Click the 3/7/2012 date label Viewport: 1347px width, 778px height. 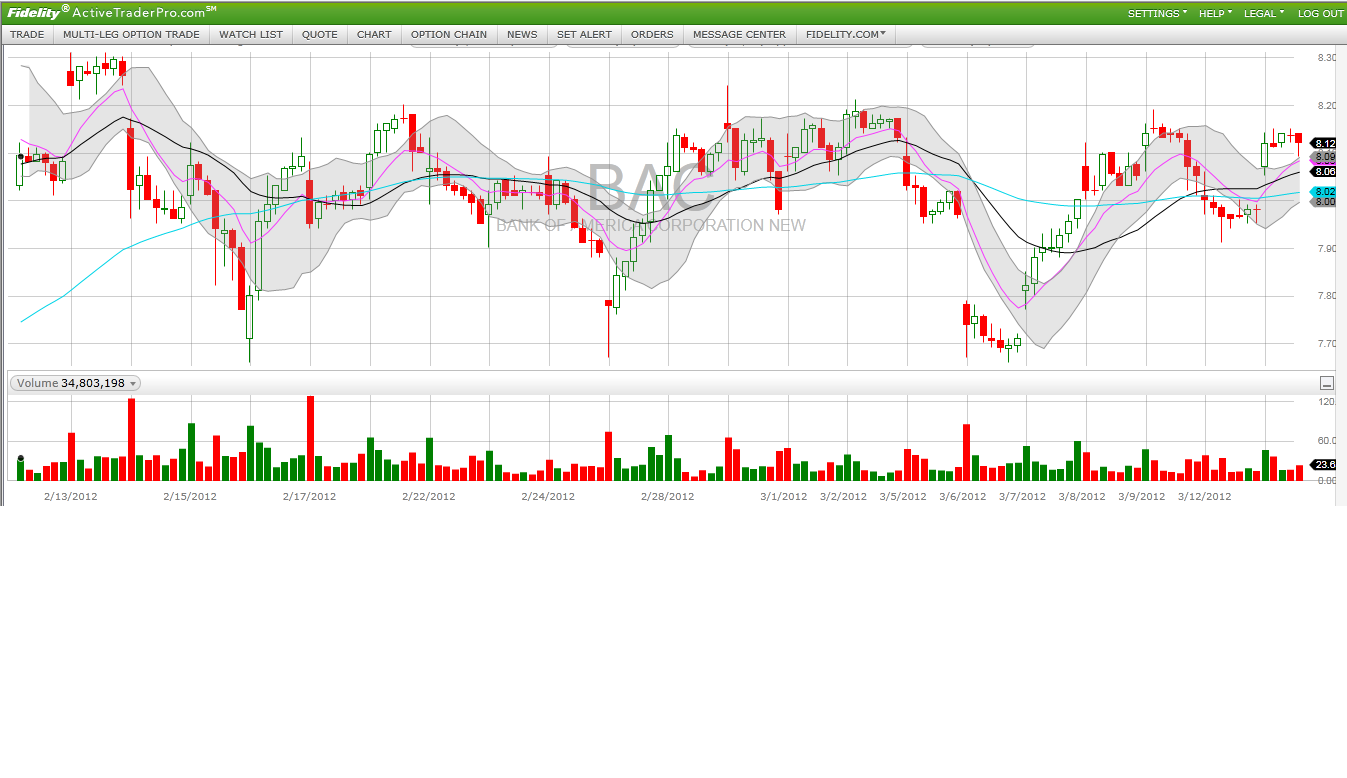(x=1023, y=496)
